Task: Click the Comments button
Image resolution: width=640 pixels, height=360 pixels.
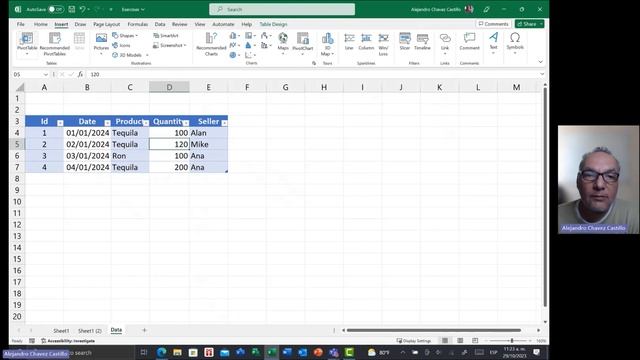Action: [493, 24]
